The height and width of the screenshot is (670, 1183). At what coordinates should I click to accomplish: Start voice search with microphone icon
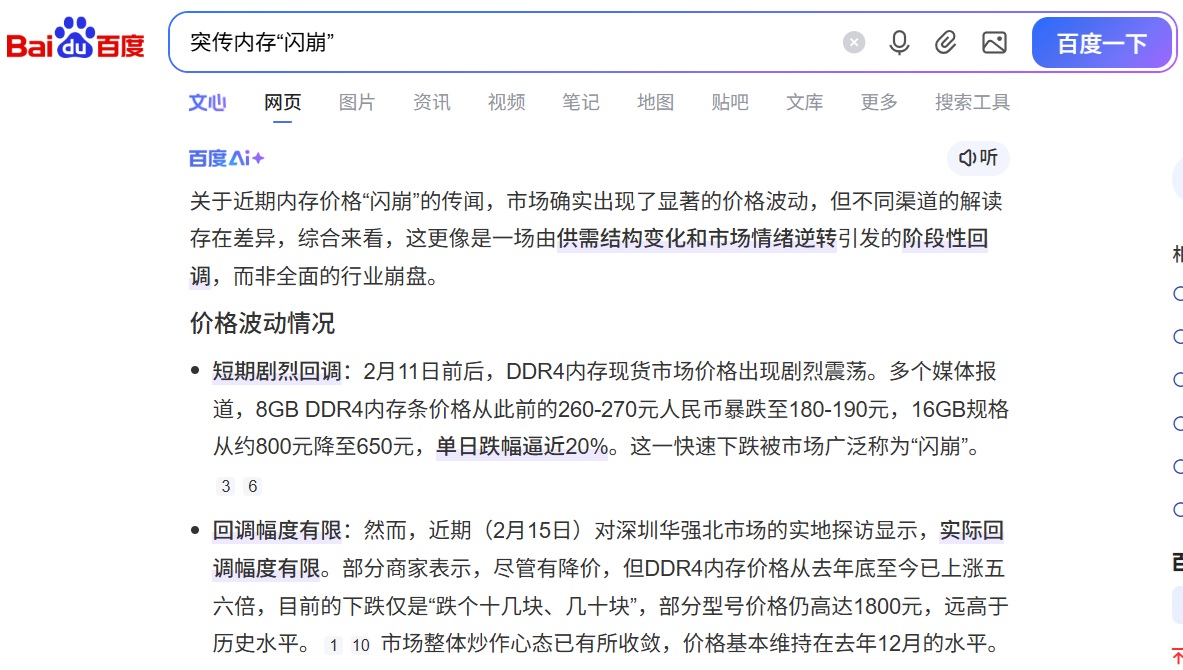899,42
